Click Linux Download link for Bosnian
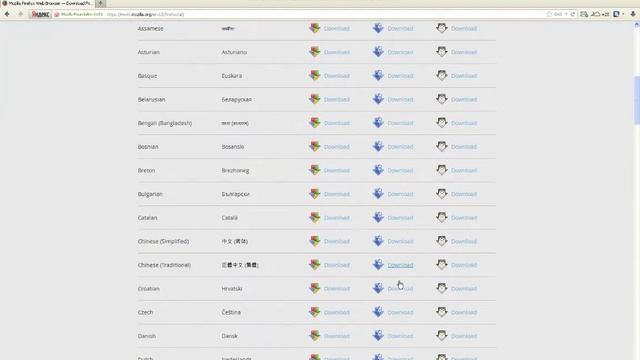This screenshot has width=640, height=360. tap(464, 147)
